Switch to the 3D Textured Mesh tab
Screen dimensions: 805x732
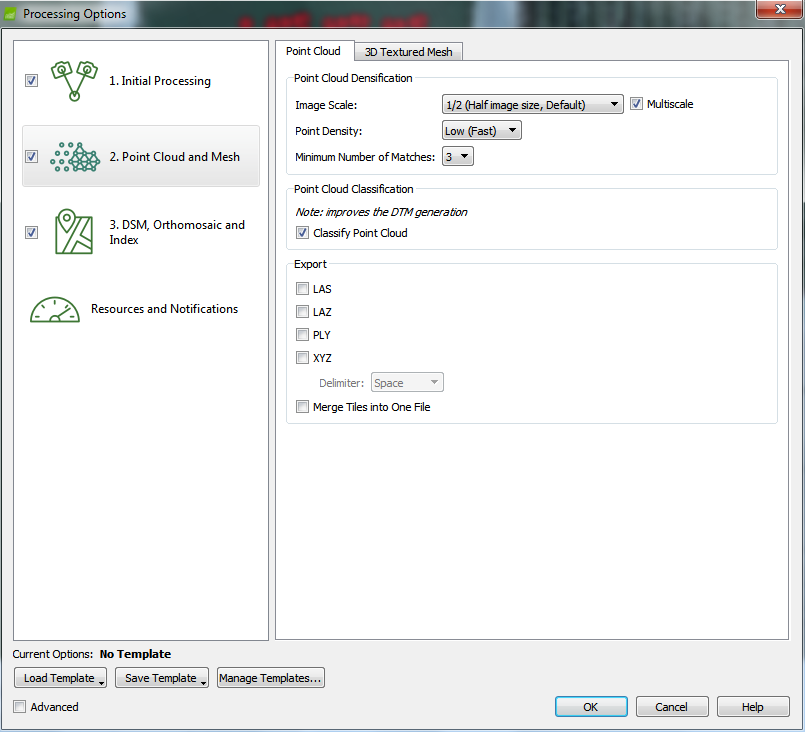coord(409,52)
